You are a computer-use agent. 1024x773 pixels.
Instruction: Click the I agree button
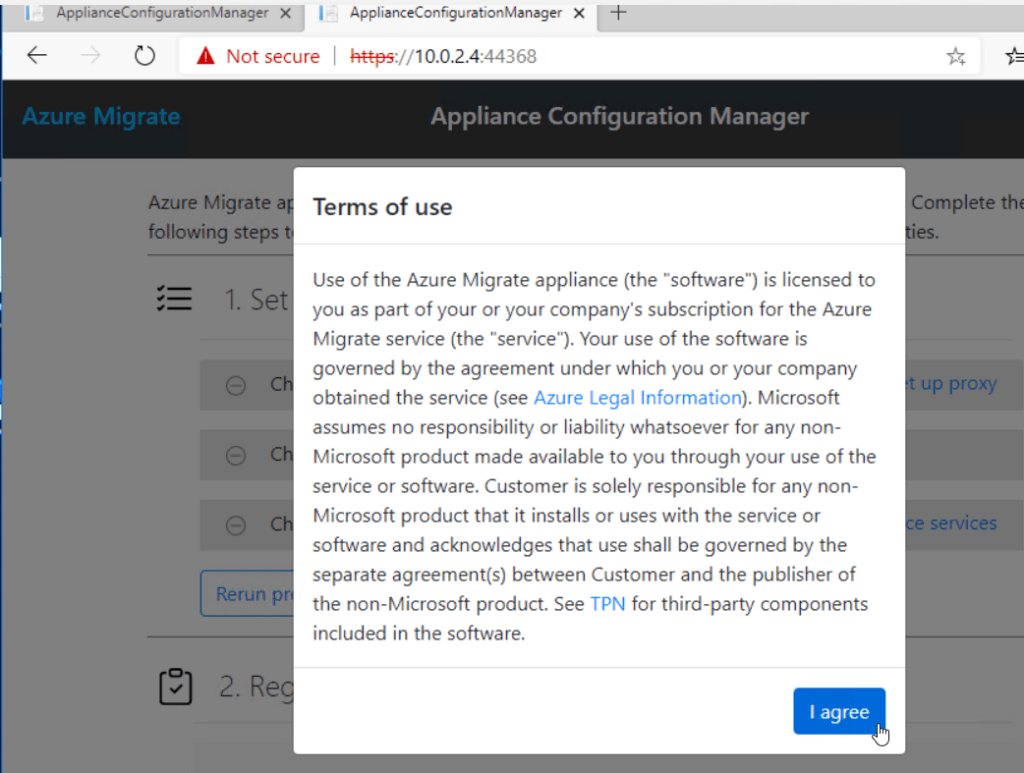pos(839,711)
